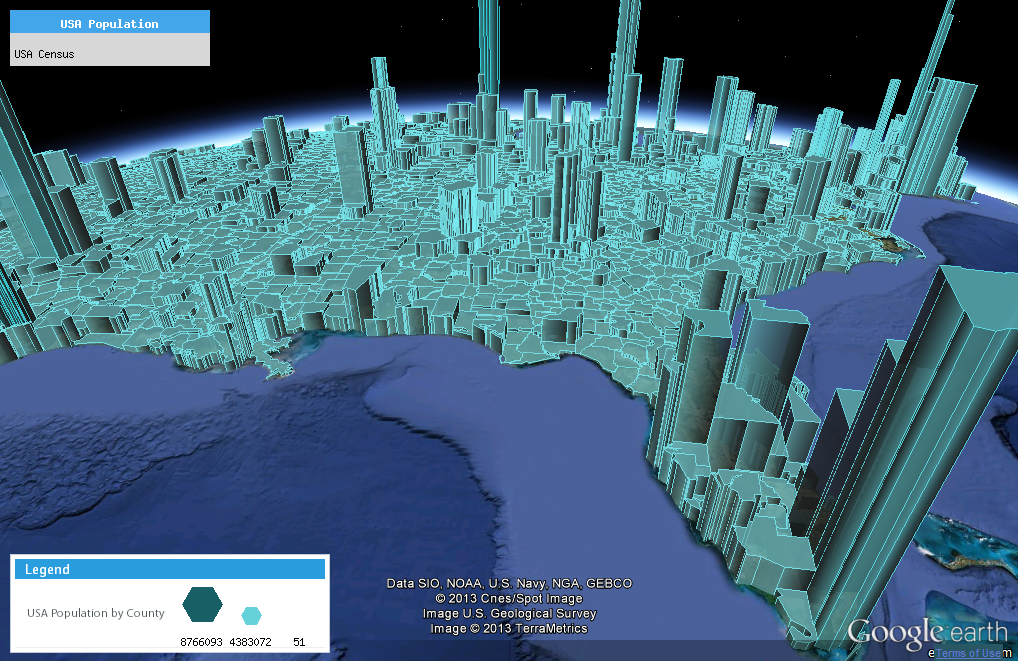Click the light cyan hexagon legend symbol
The width and height of the screenshot is (1018, 661).
pyautogui.click(x=252, y=615)
